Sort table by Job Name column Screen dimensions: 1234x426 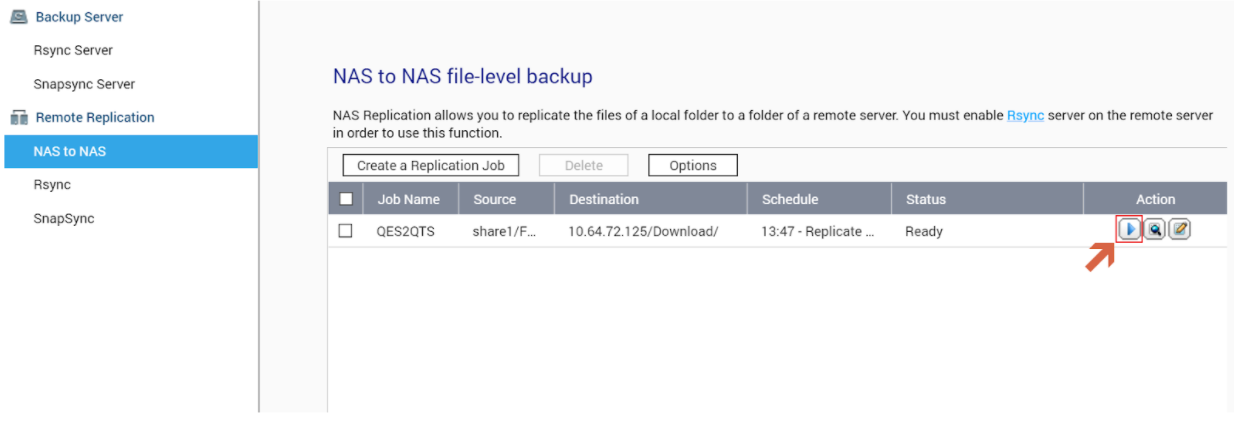coord(408,199)
